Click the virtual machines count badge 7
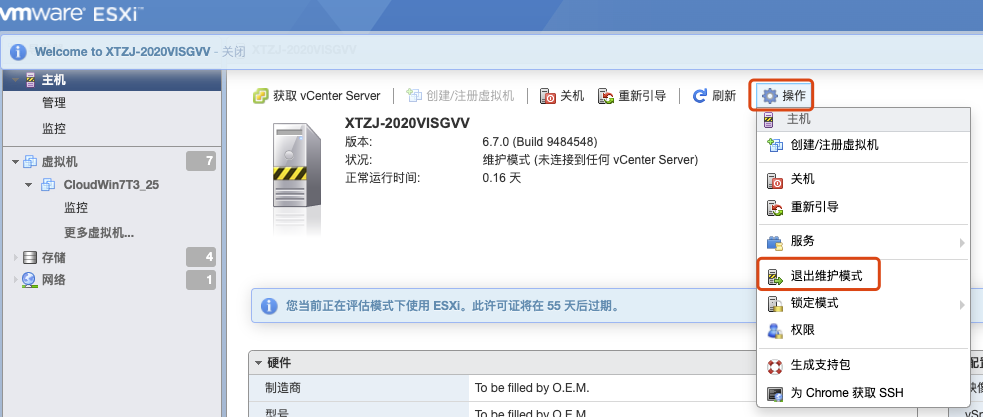 coord(201,162)
